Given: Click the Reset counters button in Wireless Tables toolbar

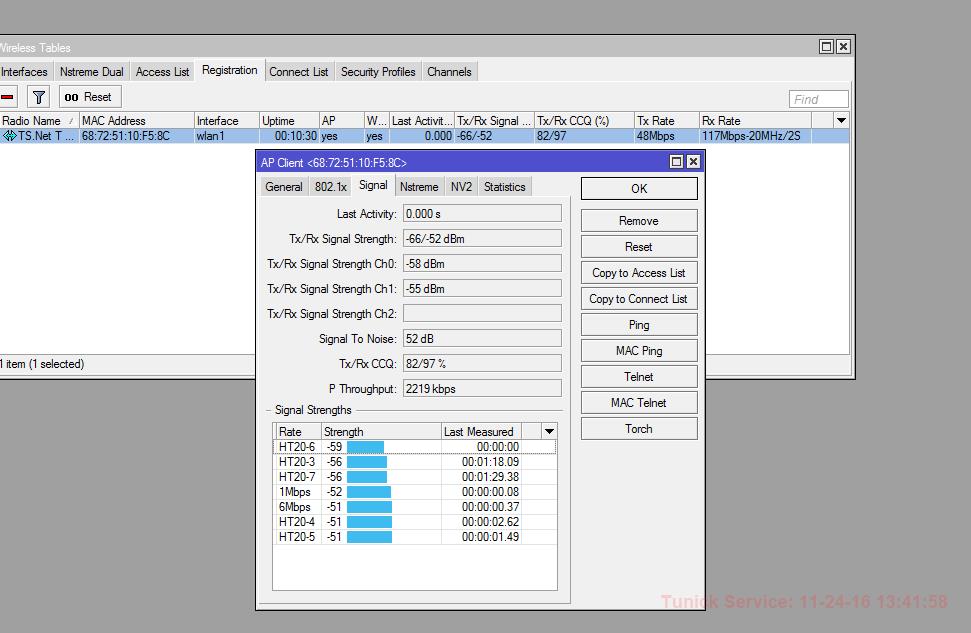Looking at the screenshot, I should click(x=89, y=97).
